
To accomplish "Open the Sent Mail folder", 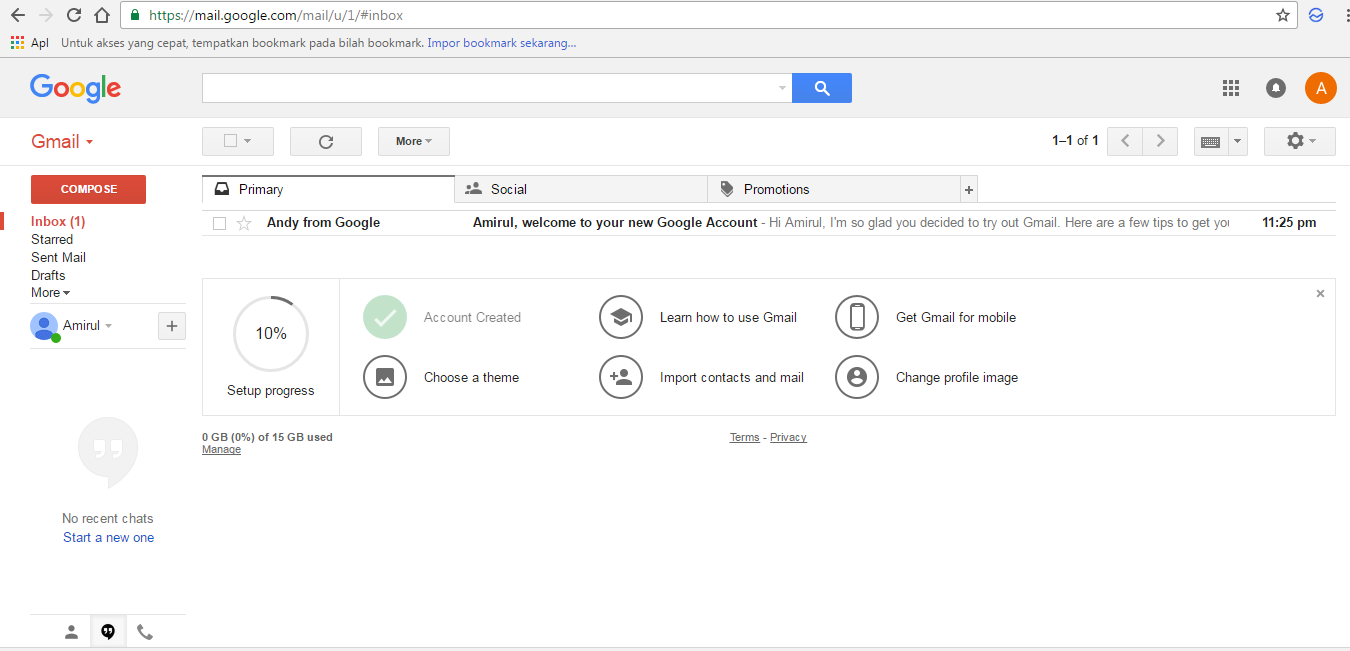I will (58, 257).
